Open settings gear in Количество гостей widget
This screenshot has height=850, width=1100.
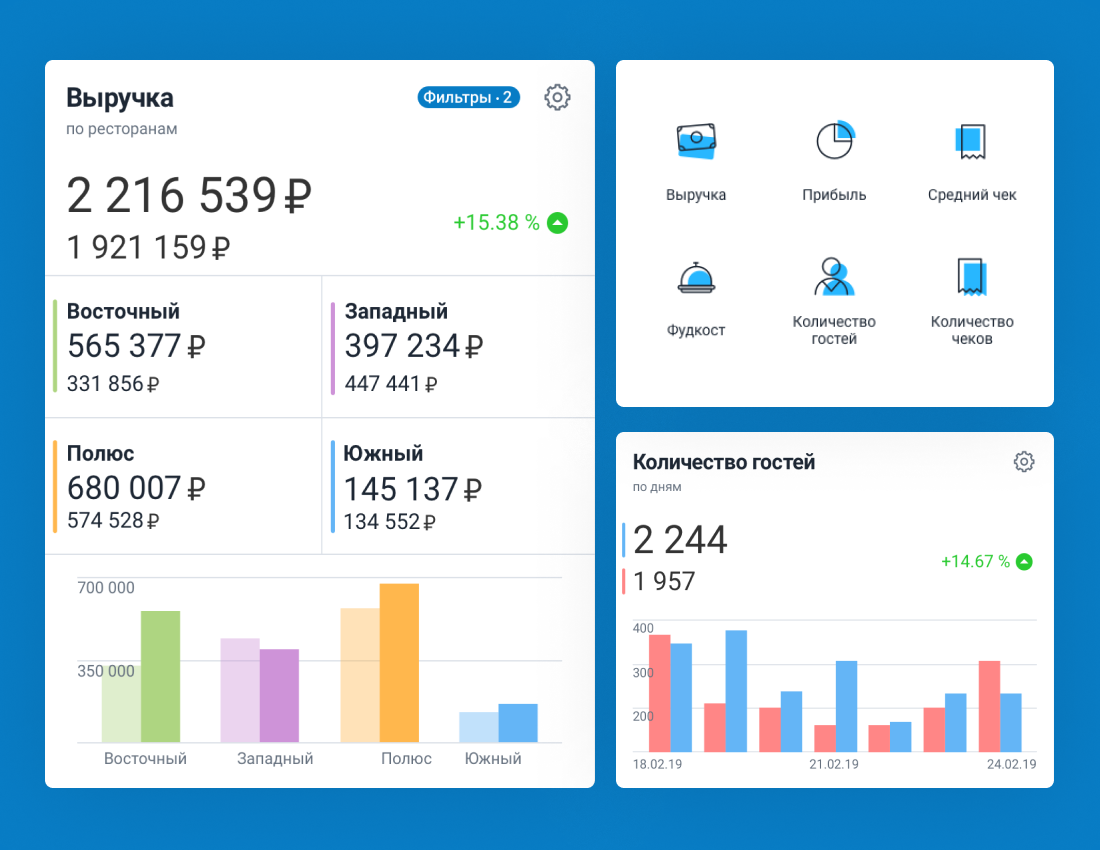coord(1023,462)
